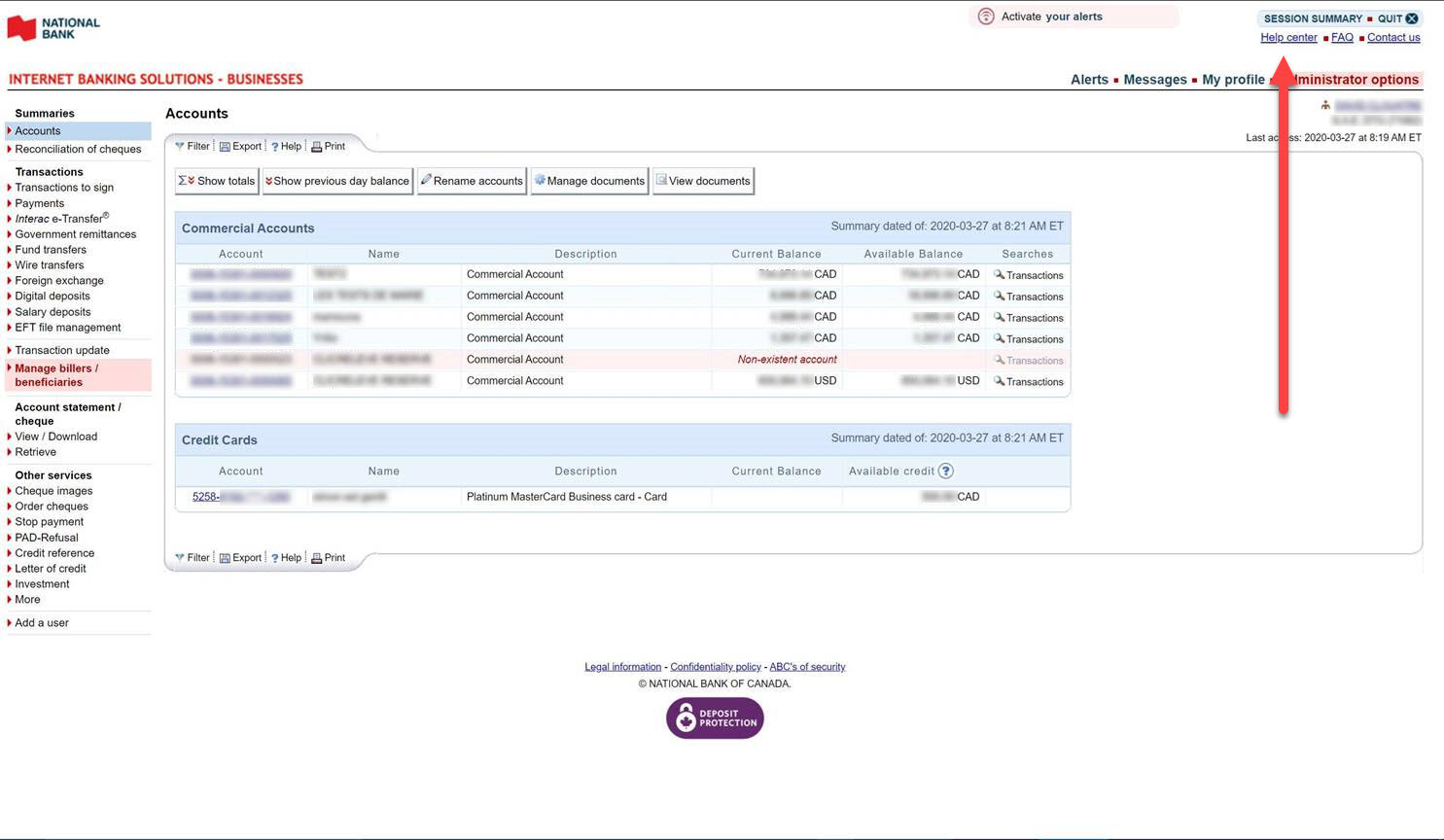The image size is (1444, 840).
Task: Open Transactions to sign
Action: (x=64, y=188)
